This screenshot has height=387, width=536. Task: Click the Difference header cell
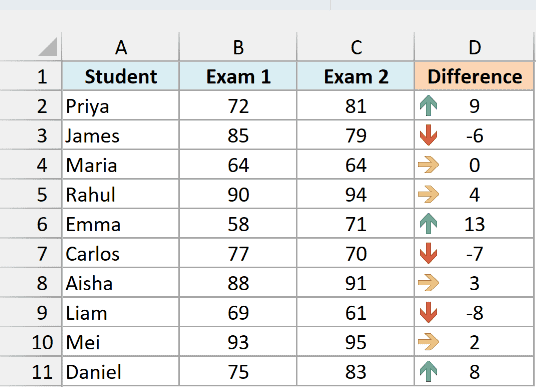coord(474,76)
